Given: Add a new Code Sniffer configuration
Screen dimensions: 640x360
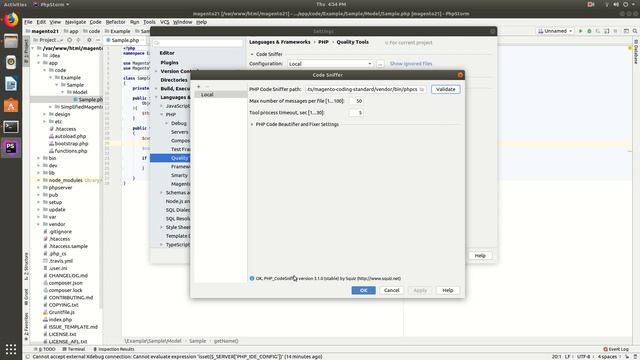Looking at the screenshot, I should click(x=199, y=87).
